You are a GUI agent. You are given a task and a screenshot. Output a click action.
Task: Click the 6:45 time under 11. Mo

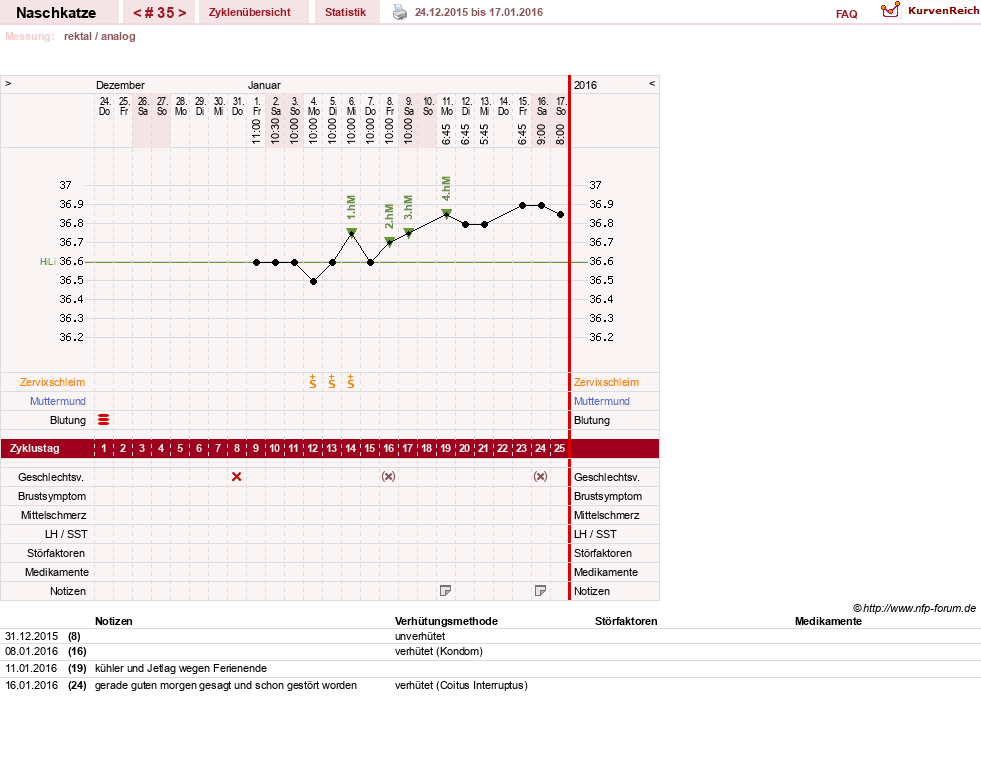(447, 134)
